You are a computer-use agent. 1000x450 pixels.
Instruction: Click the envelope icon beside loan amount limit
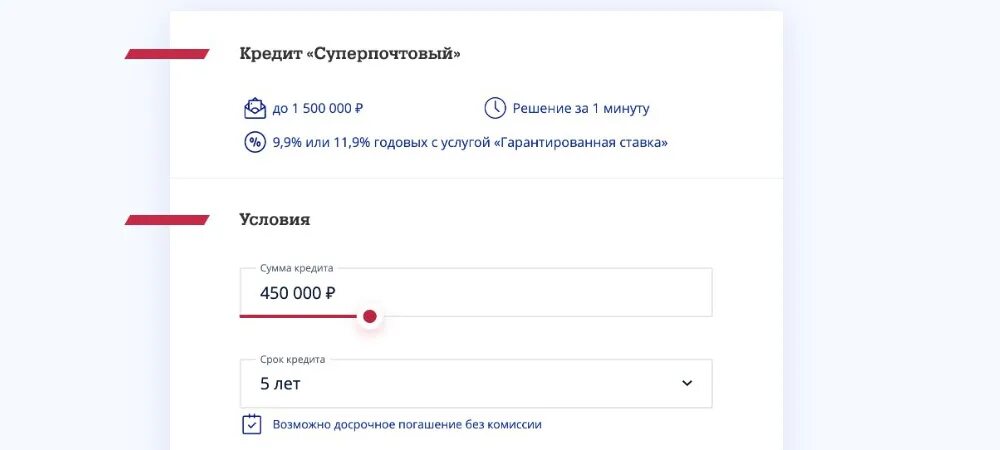click(255, 108)
